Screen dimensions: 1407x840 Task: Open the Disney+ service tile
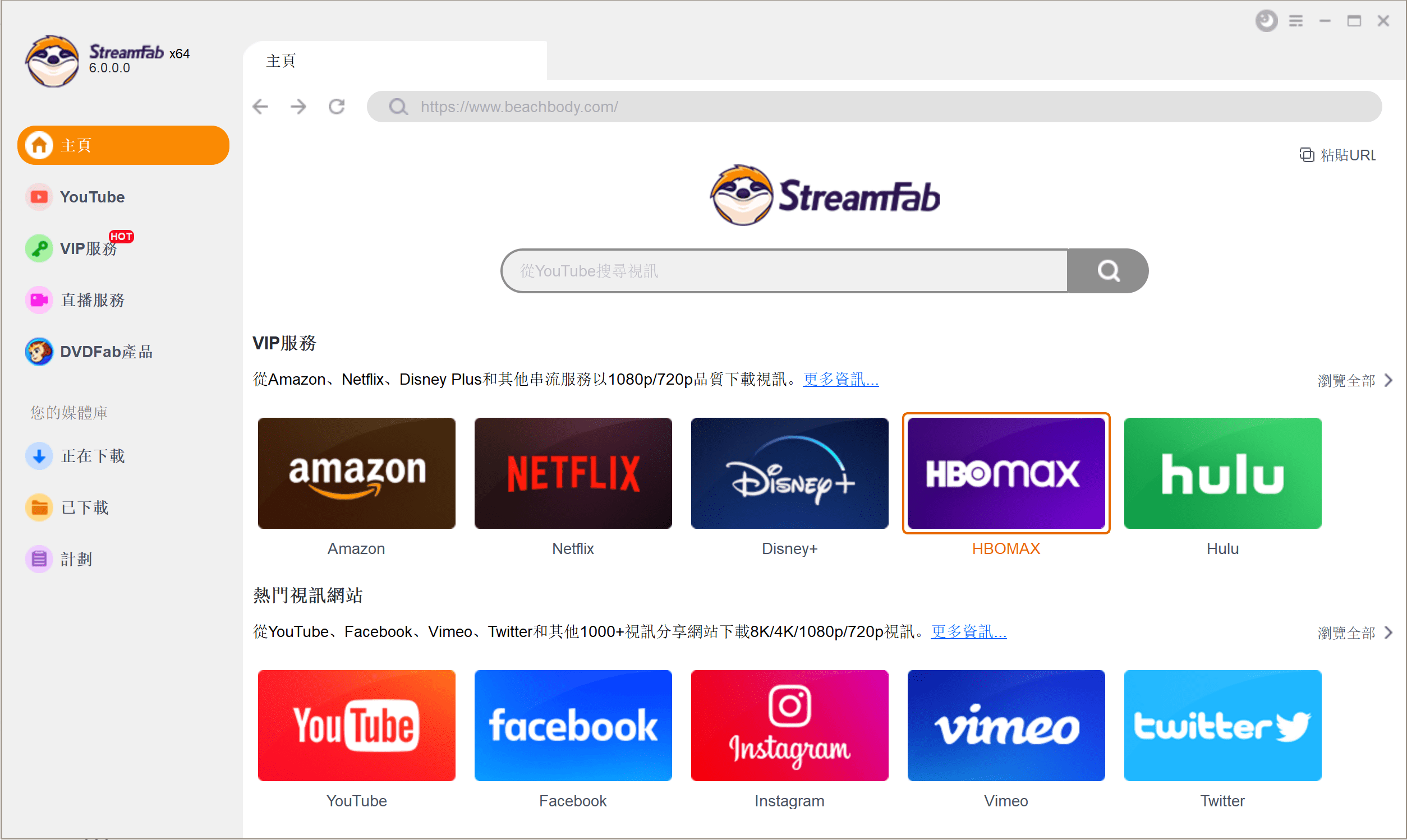pyautogui.click(x=790, y=473)
